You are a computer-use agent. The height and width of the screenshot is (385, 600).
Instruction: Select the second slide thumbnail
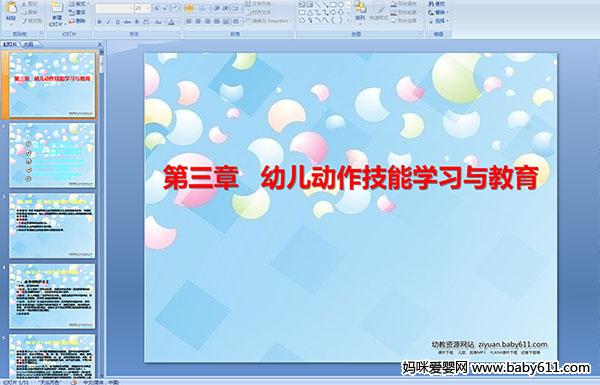pos(52,155)
